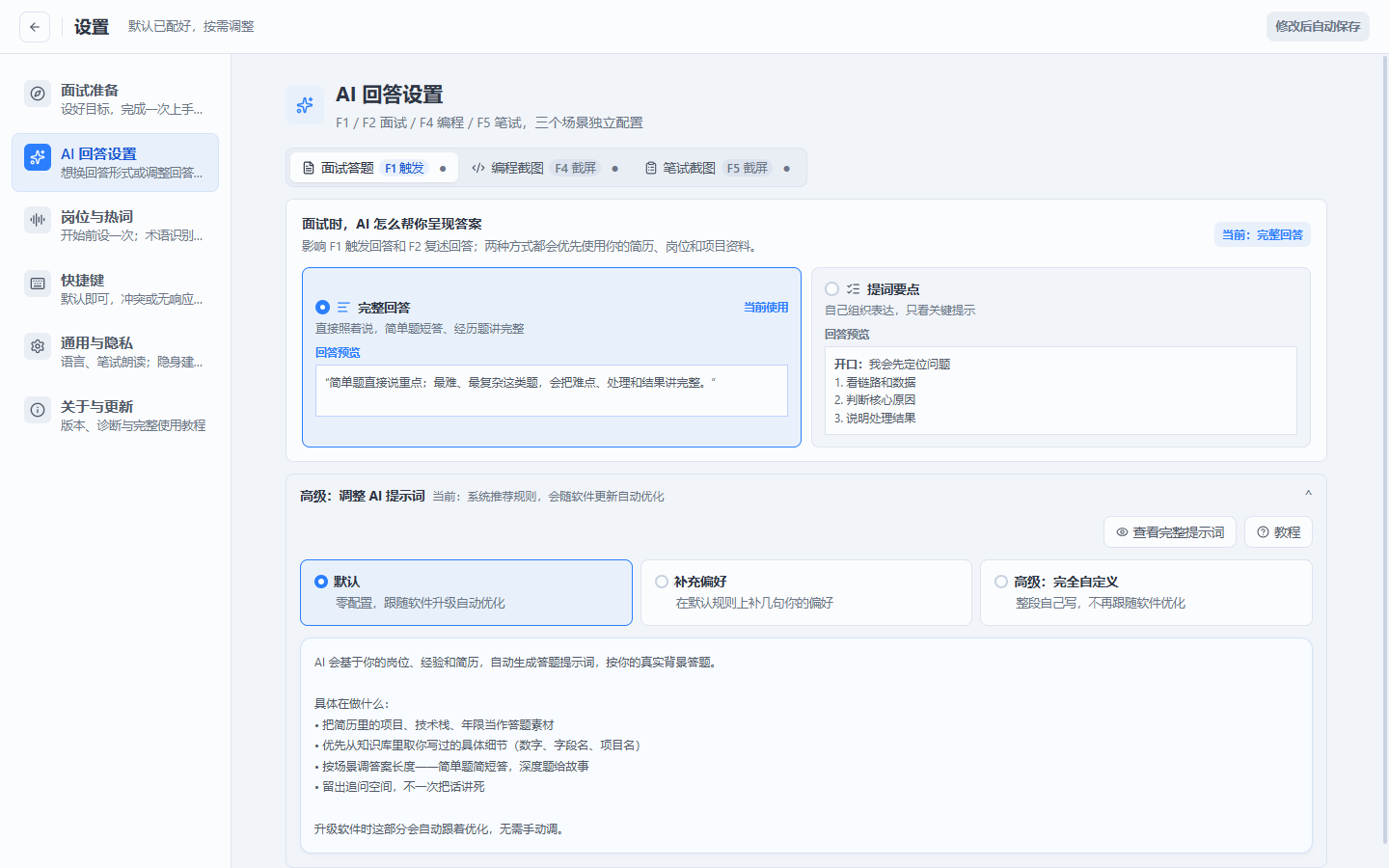This screenshot has height=868, width=1389.
Task: Click the checklist icon beside 提词要点
Action: pyautogui.click(x=853, y=289)
